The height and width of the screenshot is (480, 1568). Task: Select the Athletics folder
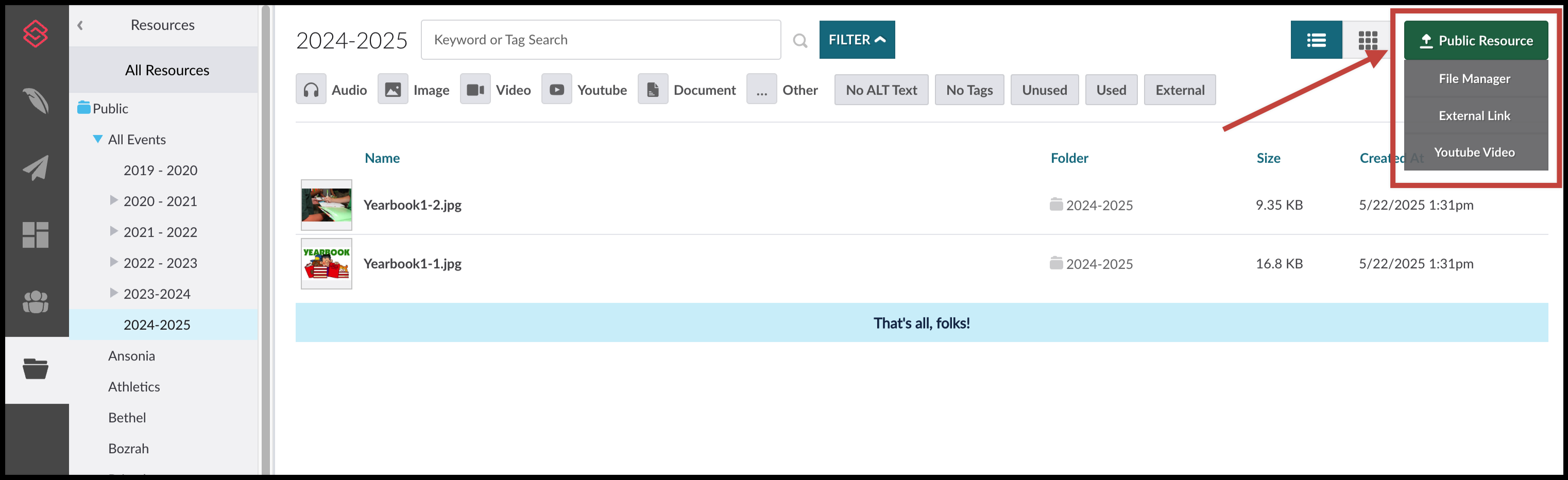click(134, 386)
